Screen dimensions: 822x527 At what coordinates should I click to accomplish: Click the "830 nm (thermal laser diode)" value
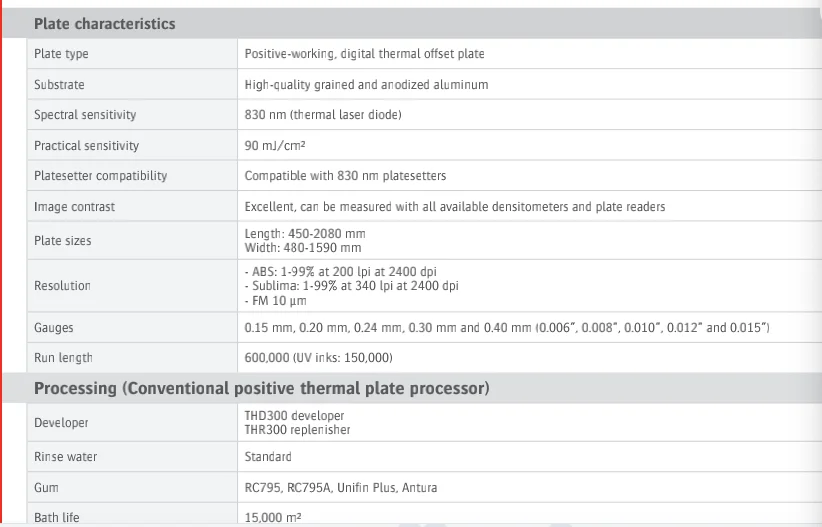pos(323,115)
